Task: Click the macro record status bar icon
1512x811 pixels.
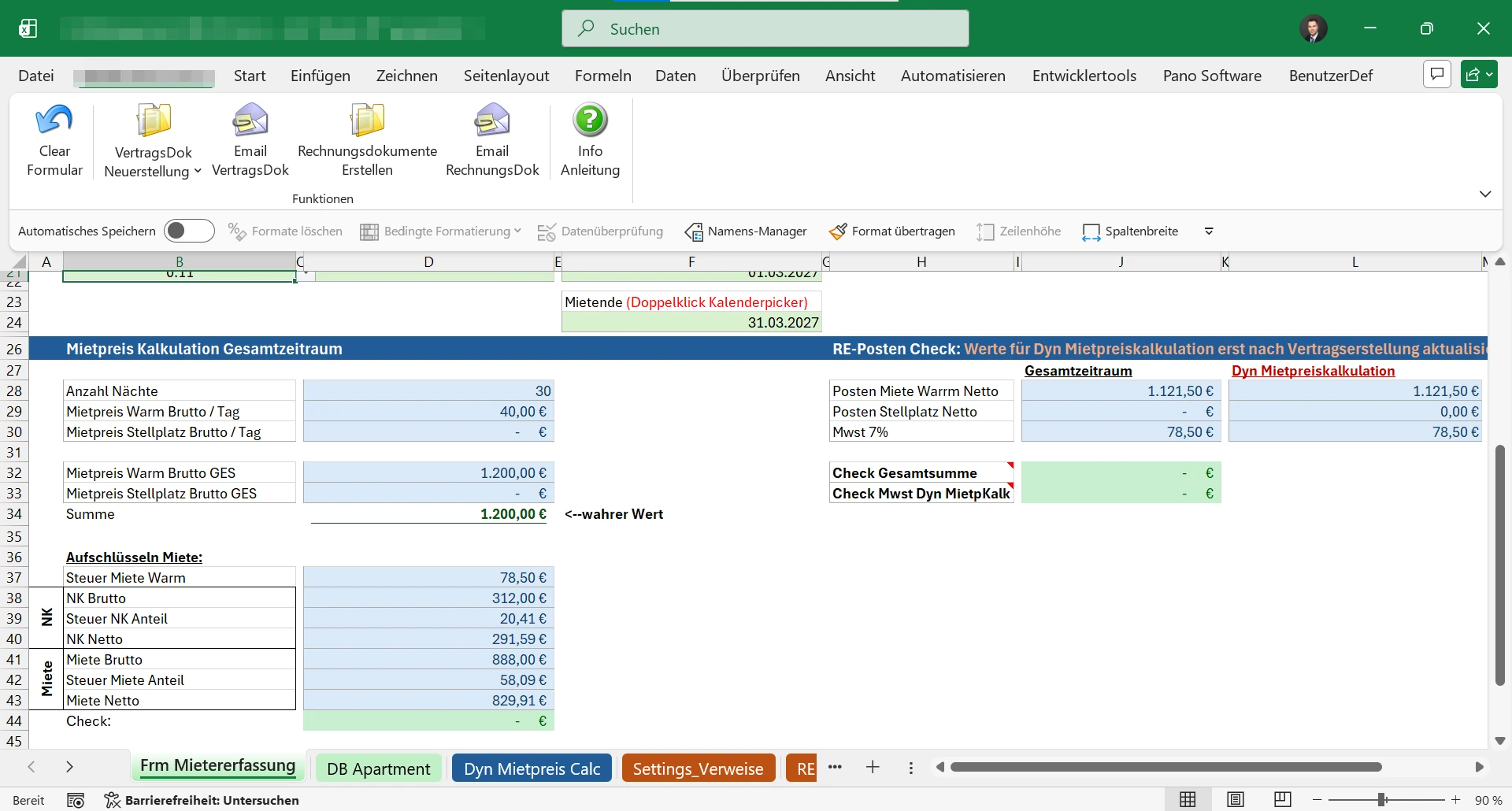Action: tap(76, 800)
